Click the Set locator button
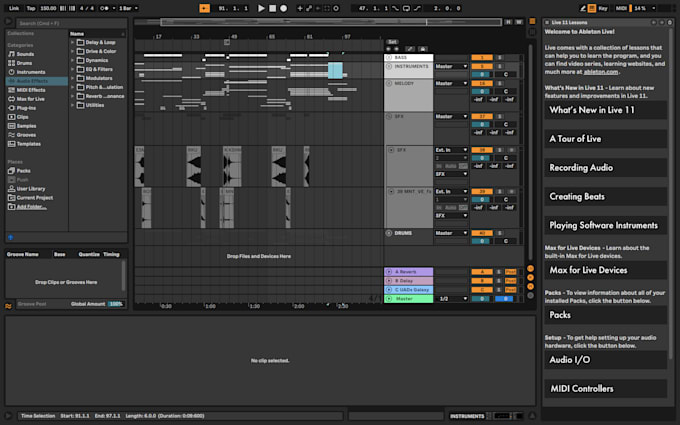Image resolution: width=680 pixels, height=425 pixels. point(392,42)
